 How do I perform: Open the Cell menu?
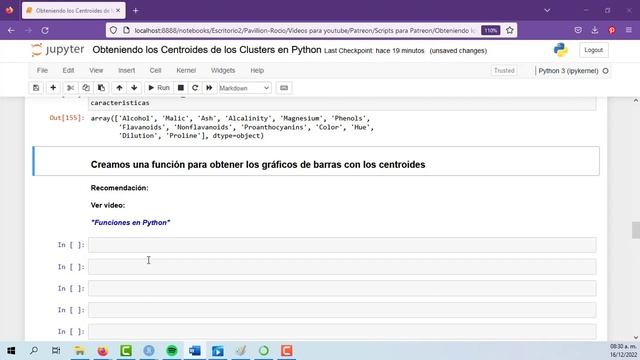(156, 70)
